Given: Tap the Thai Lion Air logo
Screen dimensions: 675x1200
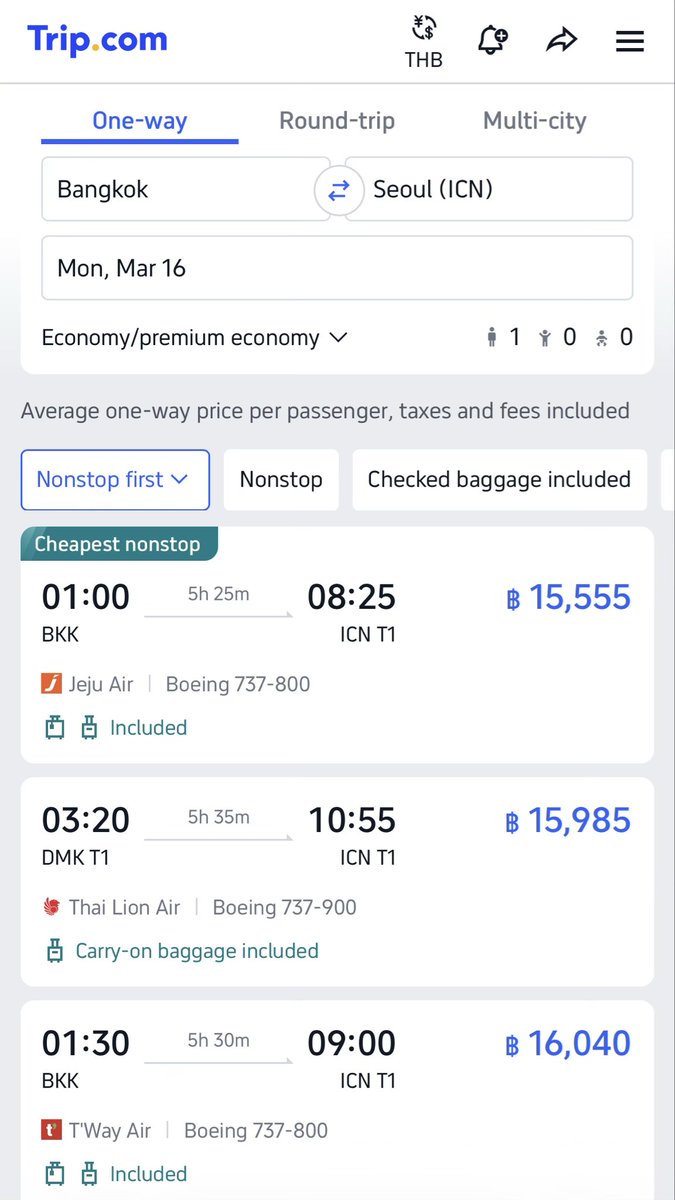Looking at the screenshot, I should (52, 908).
